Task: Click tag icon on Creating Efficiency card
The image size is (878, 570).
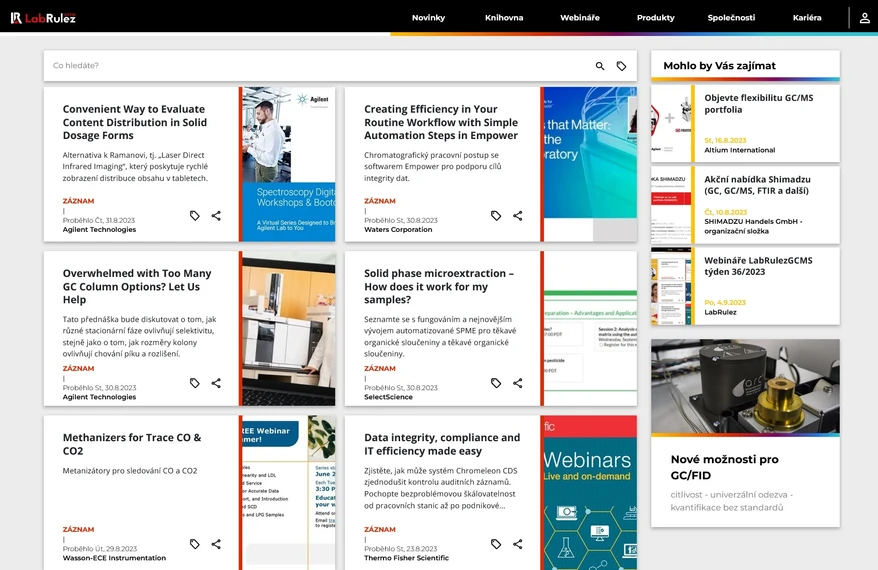Action: click(x=496, y=216)
